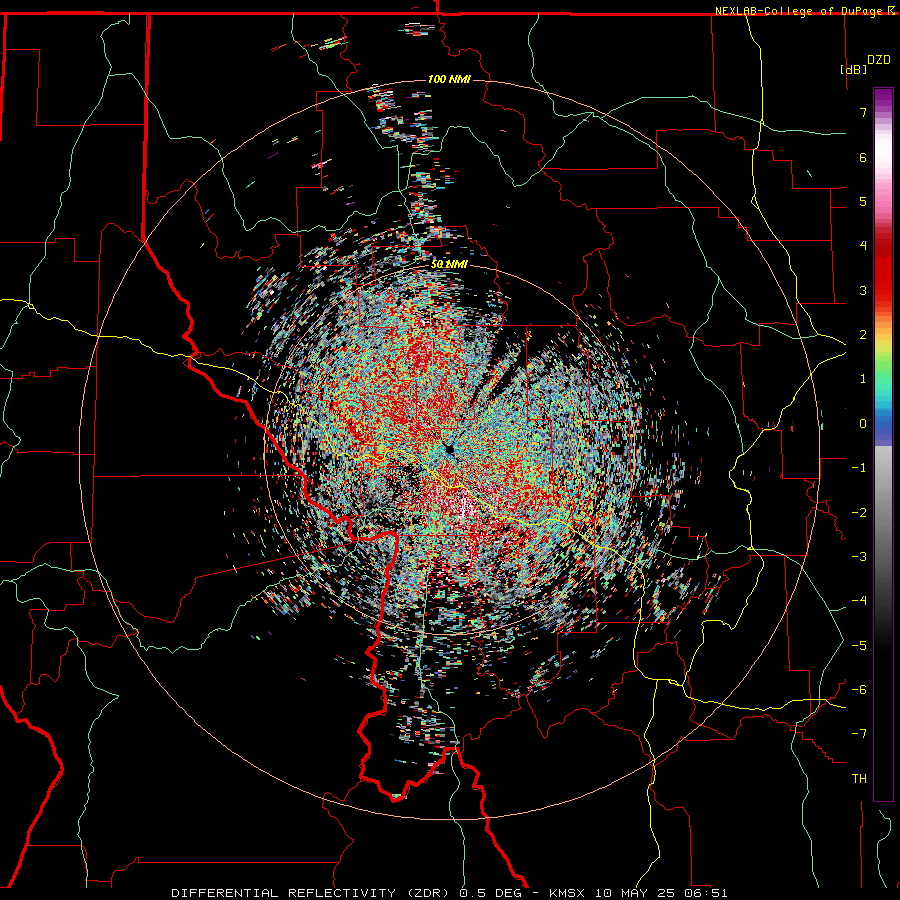This screenshot has height=900, width=900.
Task: Click the TH threshold label on the legend
Action: coord(859,779)
